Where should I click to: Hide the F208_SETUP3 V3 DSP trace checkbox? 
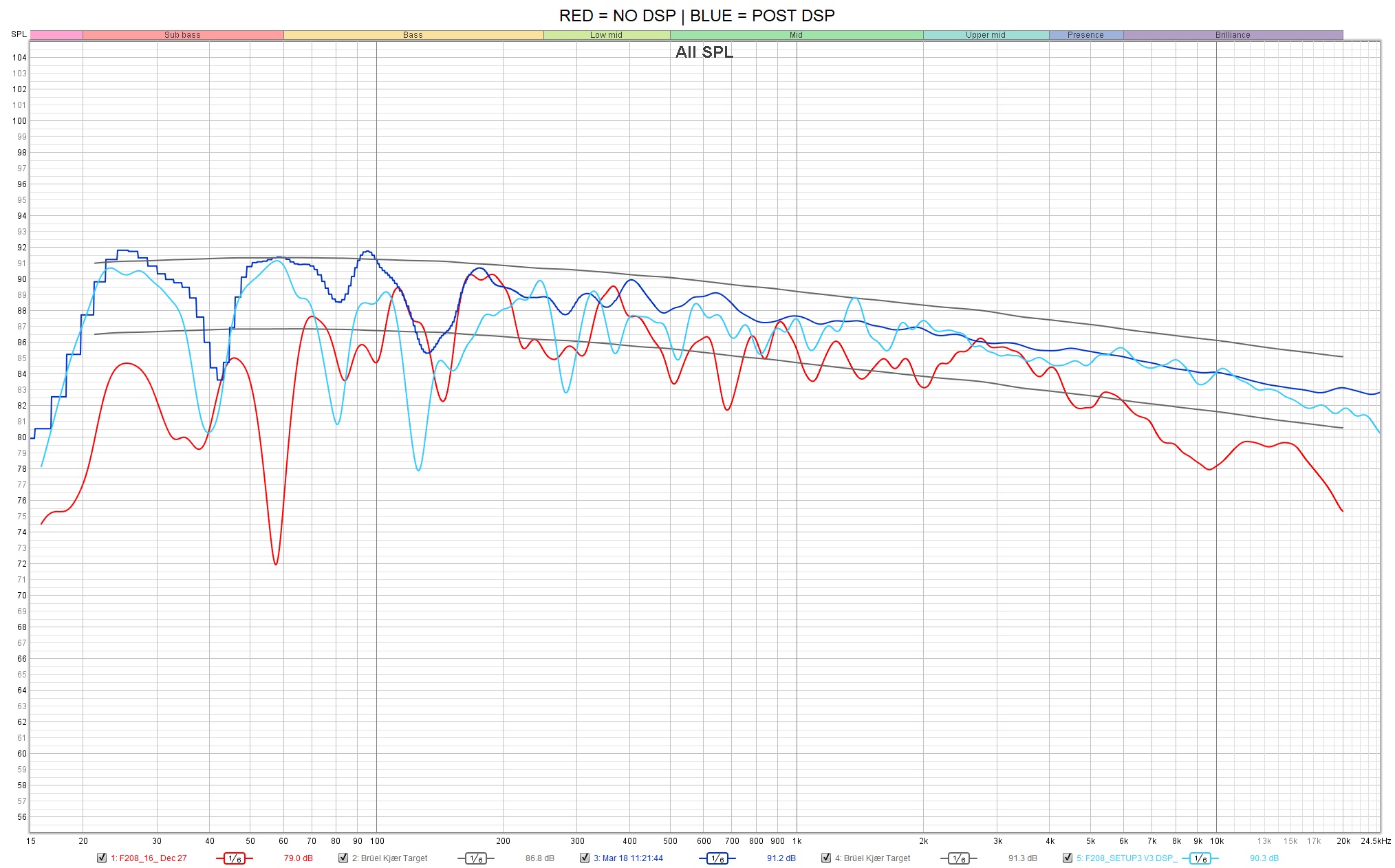click(1068, 858)
